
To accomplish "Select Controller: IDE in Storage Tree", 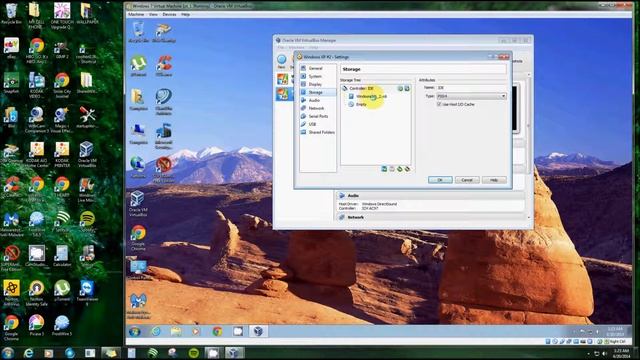I will pyautogui.click(x=361, y=88).
